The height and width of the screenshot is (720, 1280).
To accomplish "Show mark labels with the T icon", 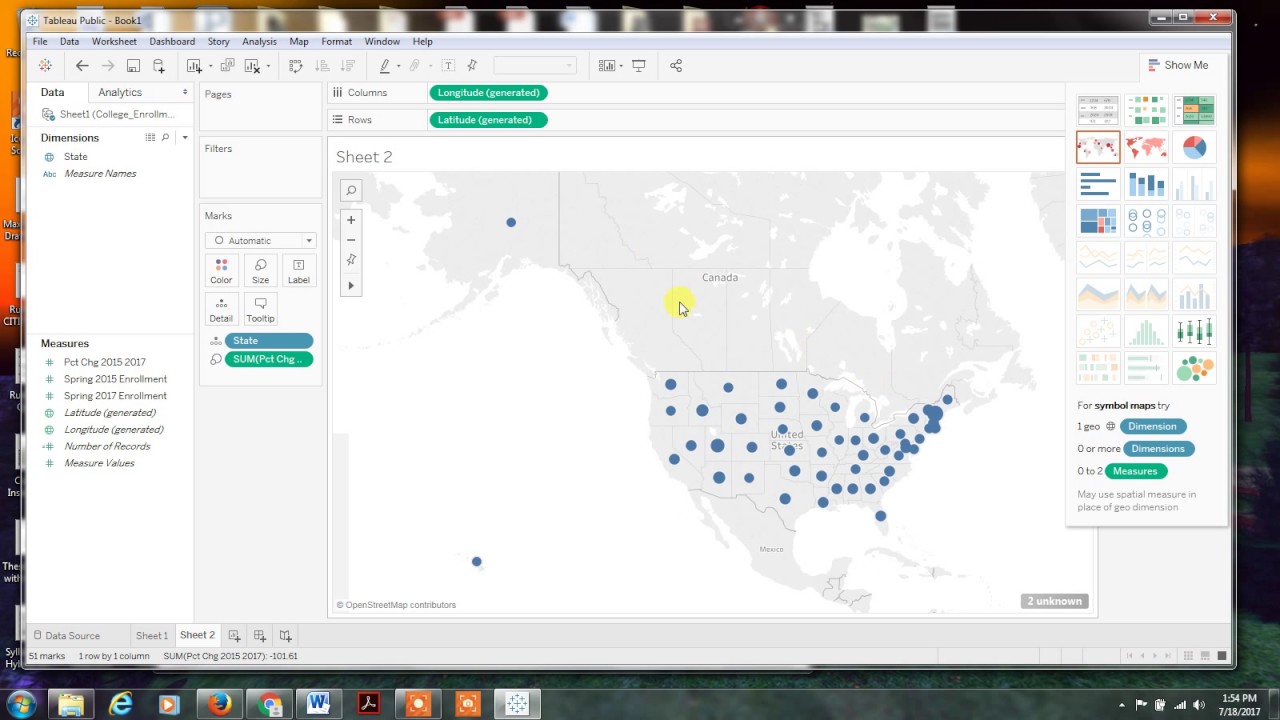I will point(448,66).
